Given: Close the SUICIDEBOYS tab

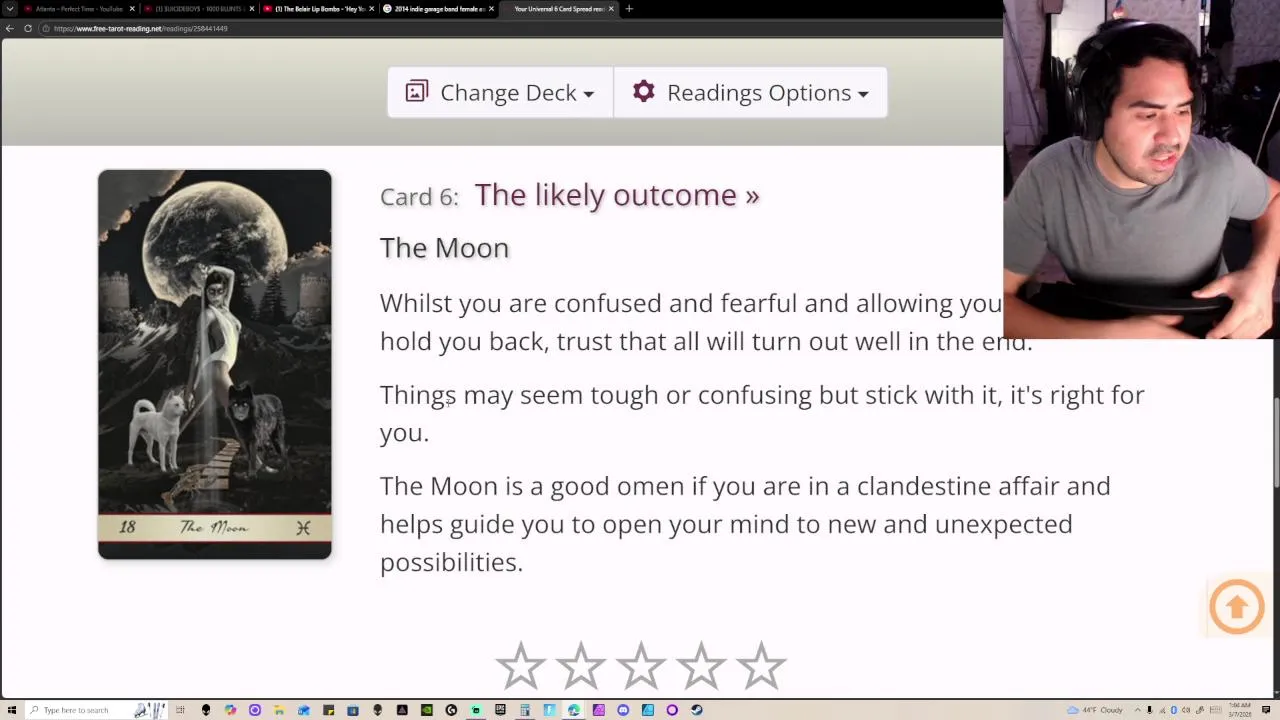Looking at the screenshot, I should 252,9.
